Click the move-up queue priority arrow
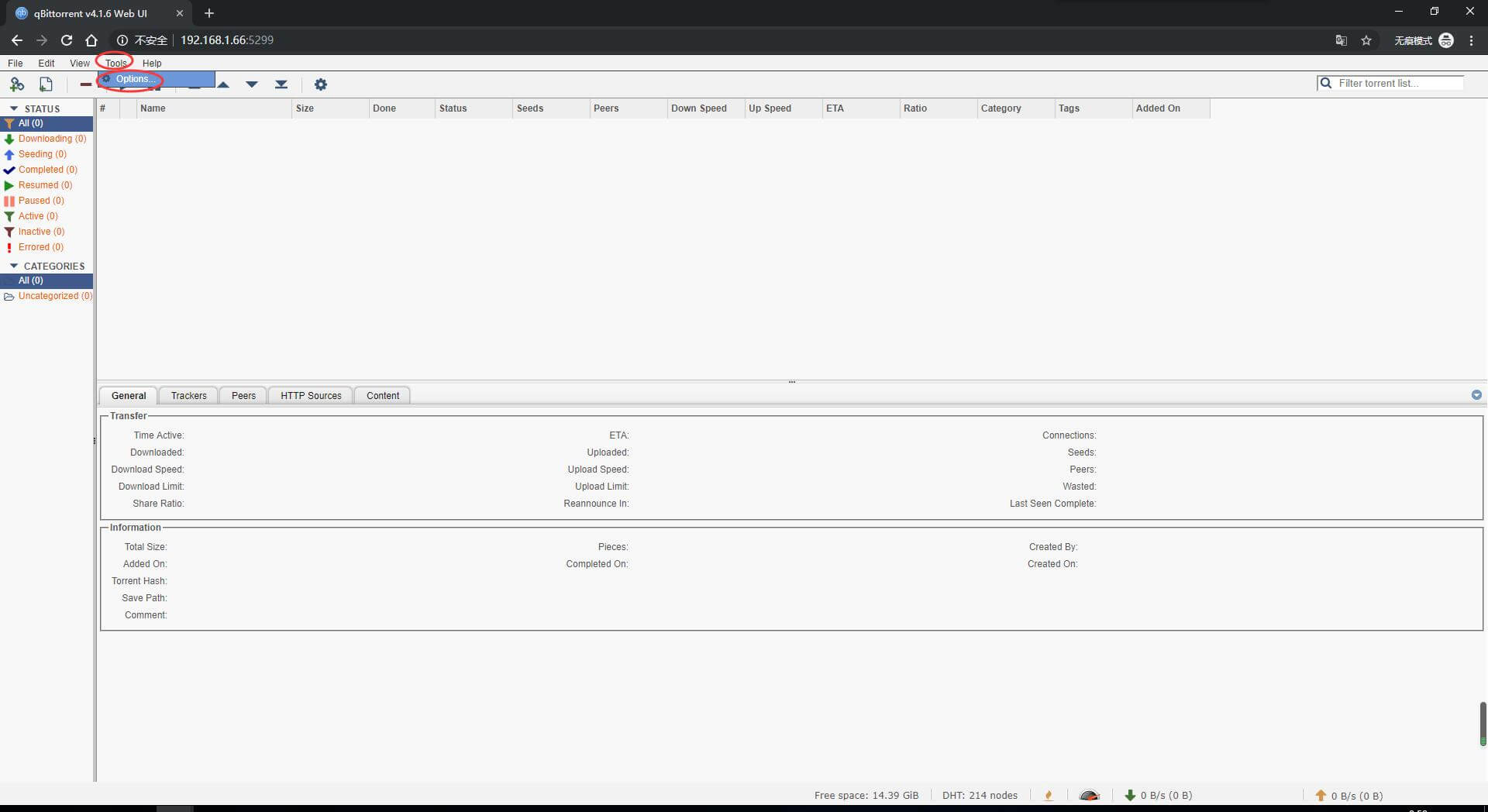 pos(223,84)
